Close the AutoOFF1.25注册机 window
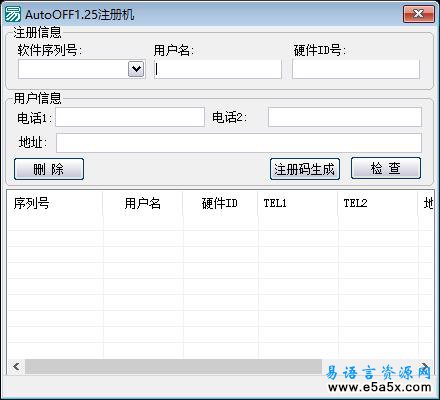The width and height of the screenshot is (440, 400). point(419,14)
